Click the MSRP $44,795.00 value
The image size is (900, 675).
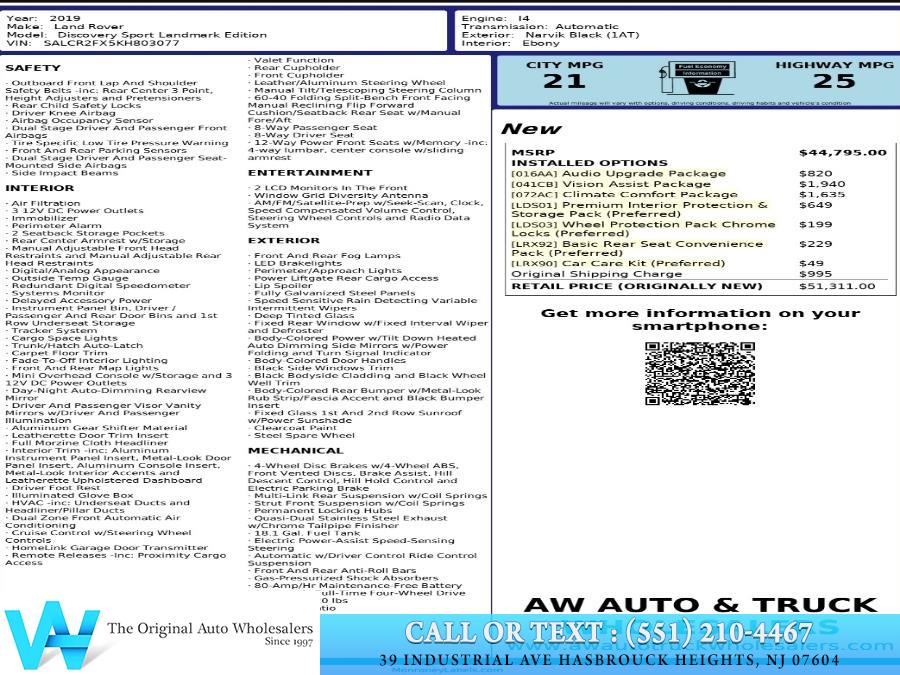click(843, 153)
